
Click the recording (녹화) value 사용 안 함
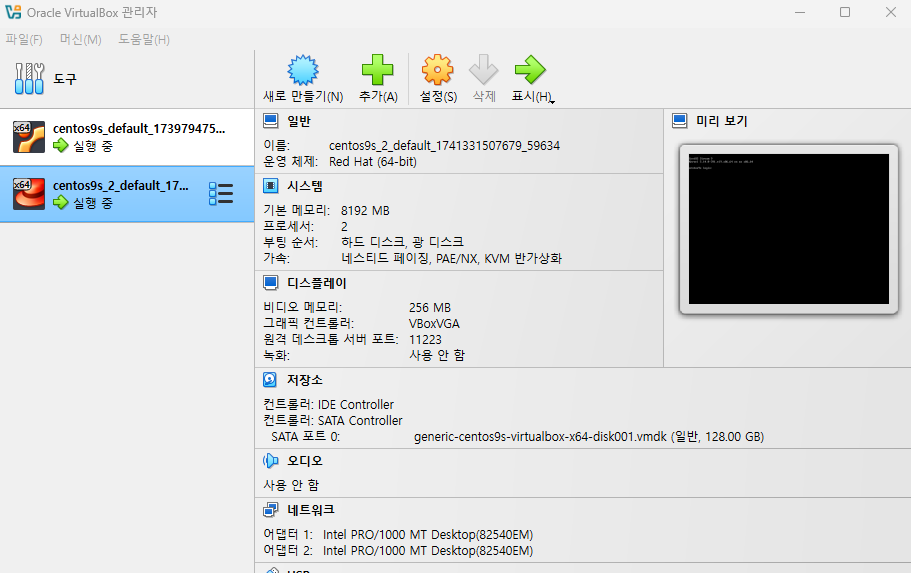pyautogui.click(x=437, y=355)
